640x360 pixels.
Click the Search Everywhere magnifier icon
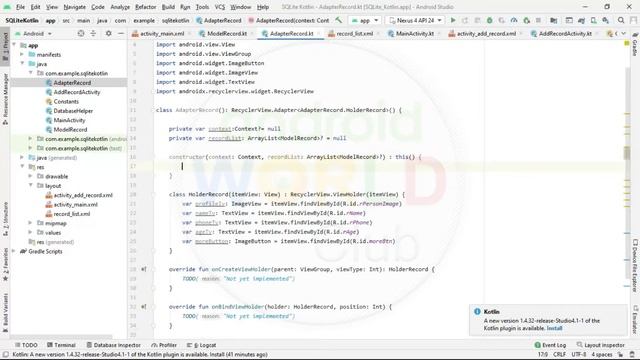pos(621,20)
